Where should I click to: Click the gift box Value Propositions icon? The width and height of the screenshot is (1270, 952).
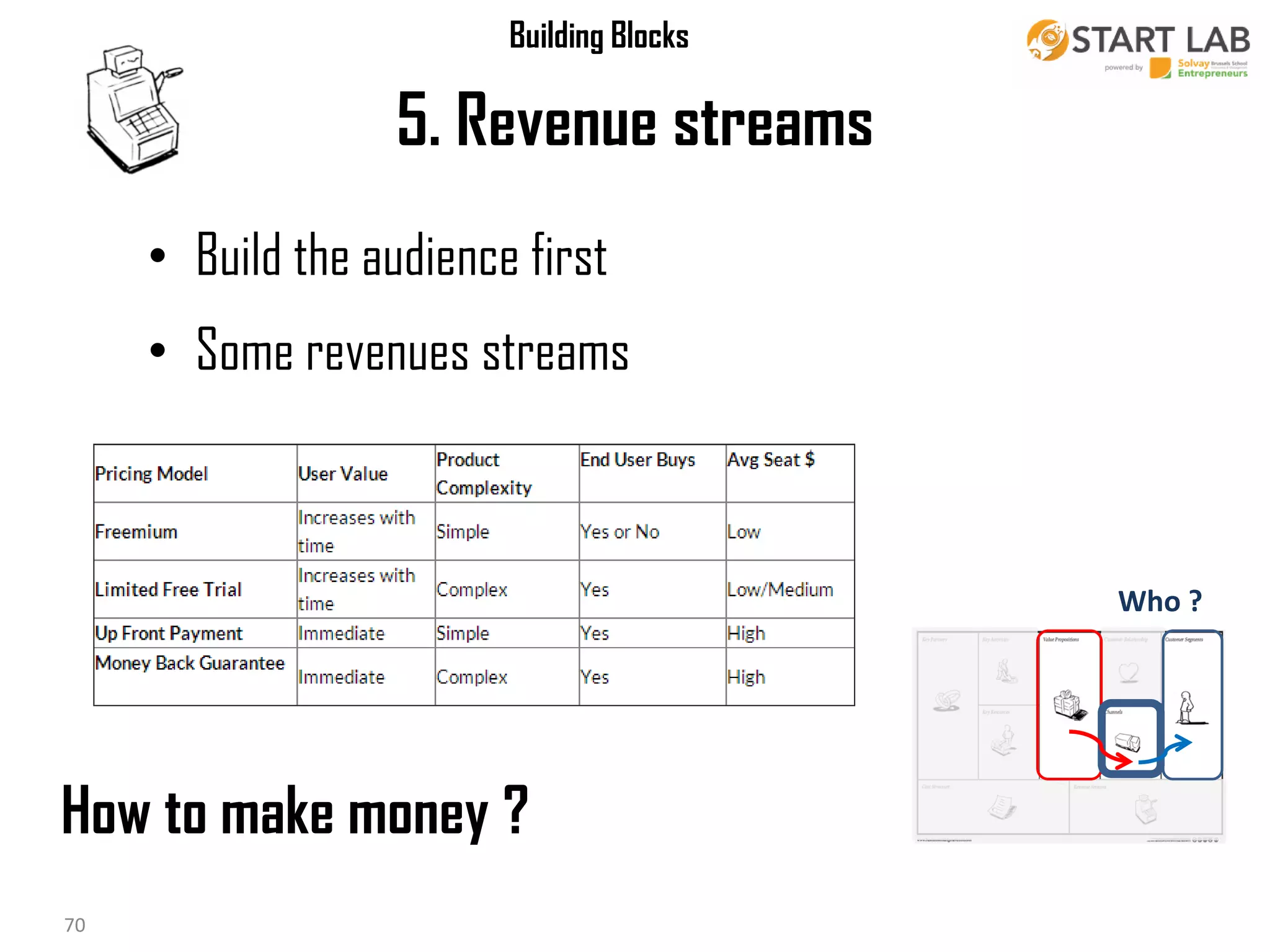[1070, 705]
